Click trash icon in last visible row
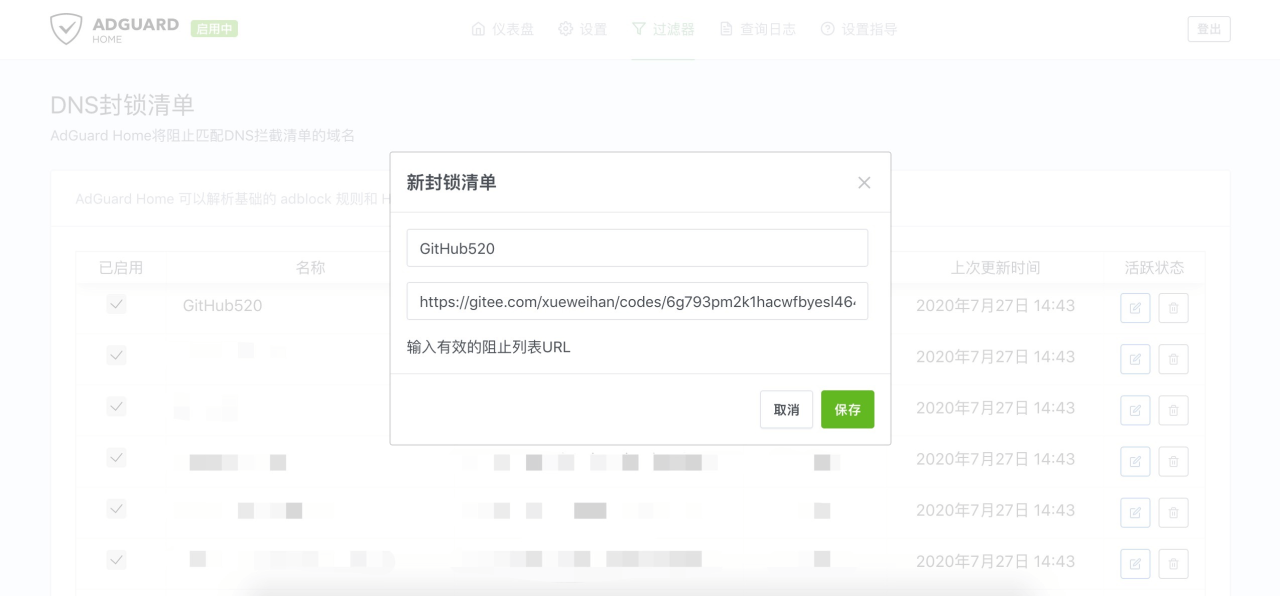 tap(1173, 563)
